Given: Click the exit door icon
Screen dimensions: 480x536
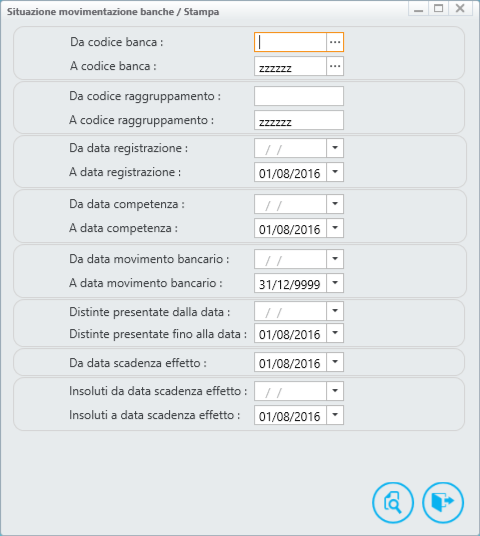Looking at the screenshot, I should point(443,502).
